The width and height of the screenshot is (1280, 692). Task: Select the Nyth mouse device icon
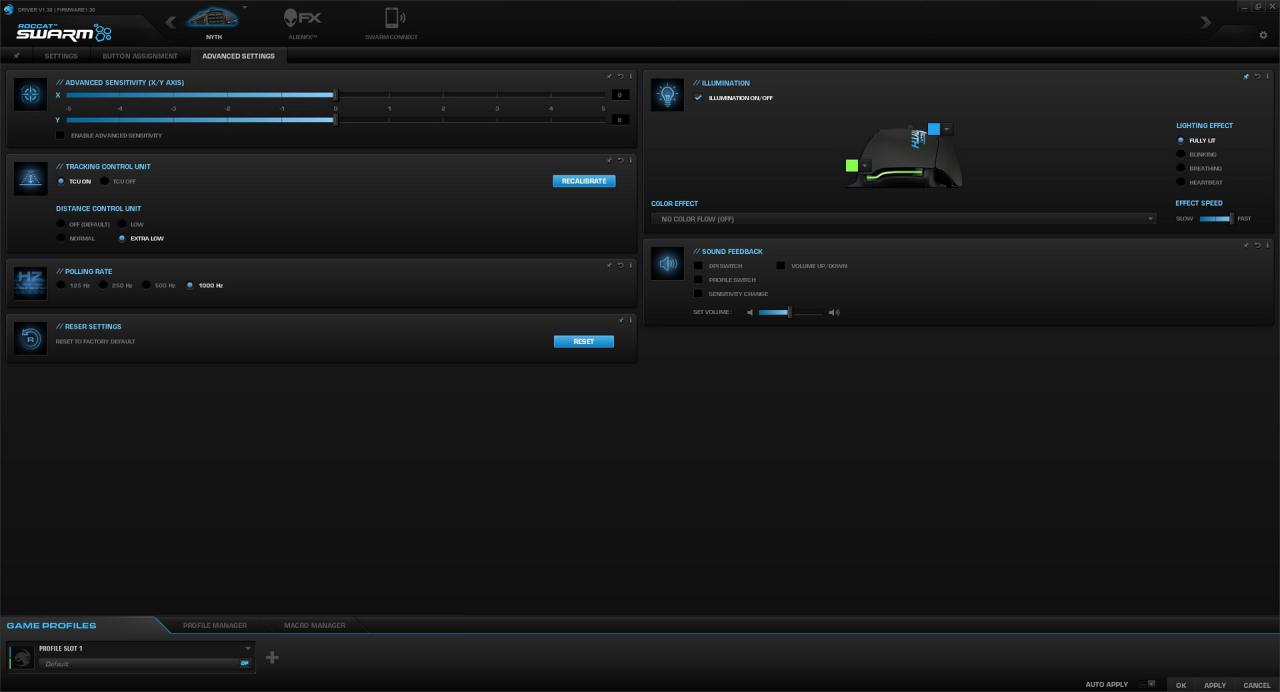[x=213, y=18]
